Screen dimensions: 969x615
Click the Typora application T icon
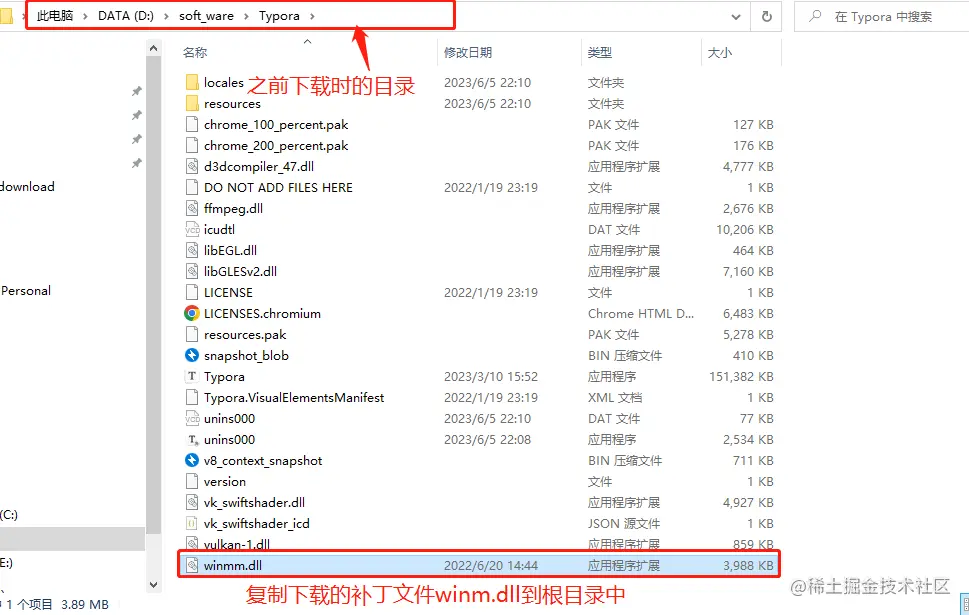pos(192,376)
